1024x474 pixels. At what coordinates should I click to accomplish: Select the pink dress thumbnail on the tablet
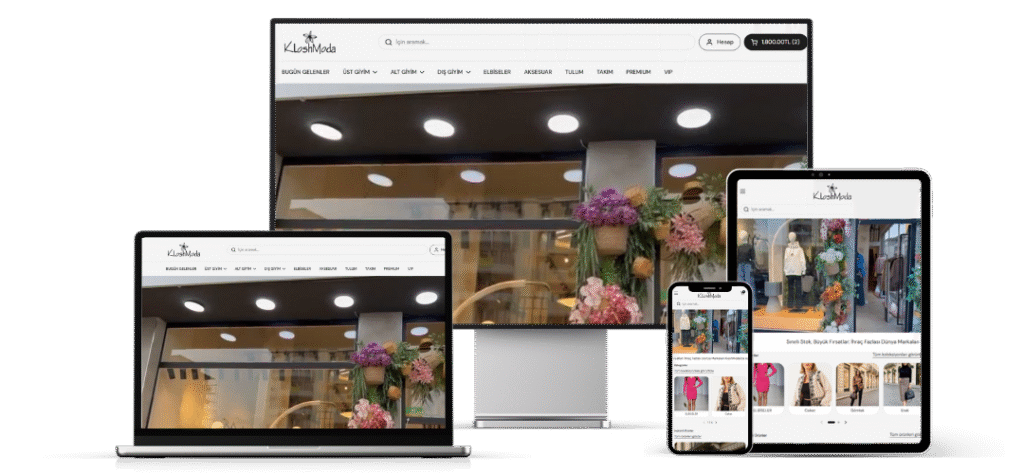pyautogui.click(x=762, y=384)
